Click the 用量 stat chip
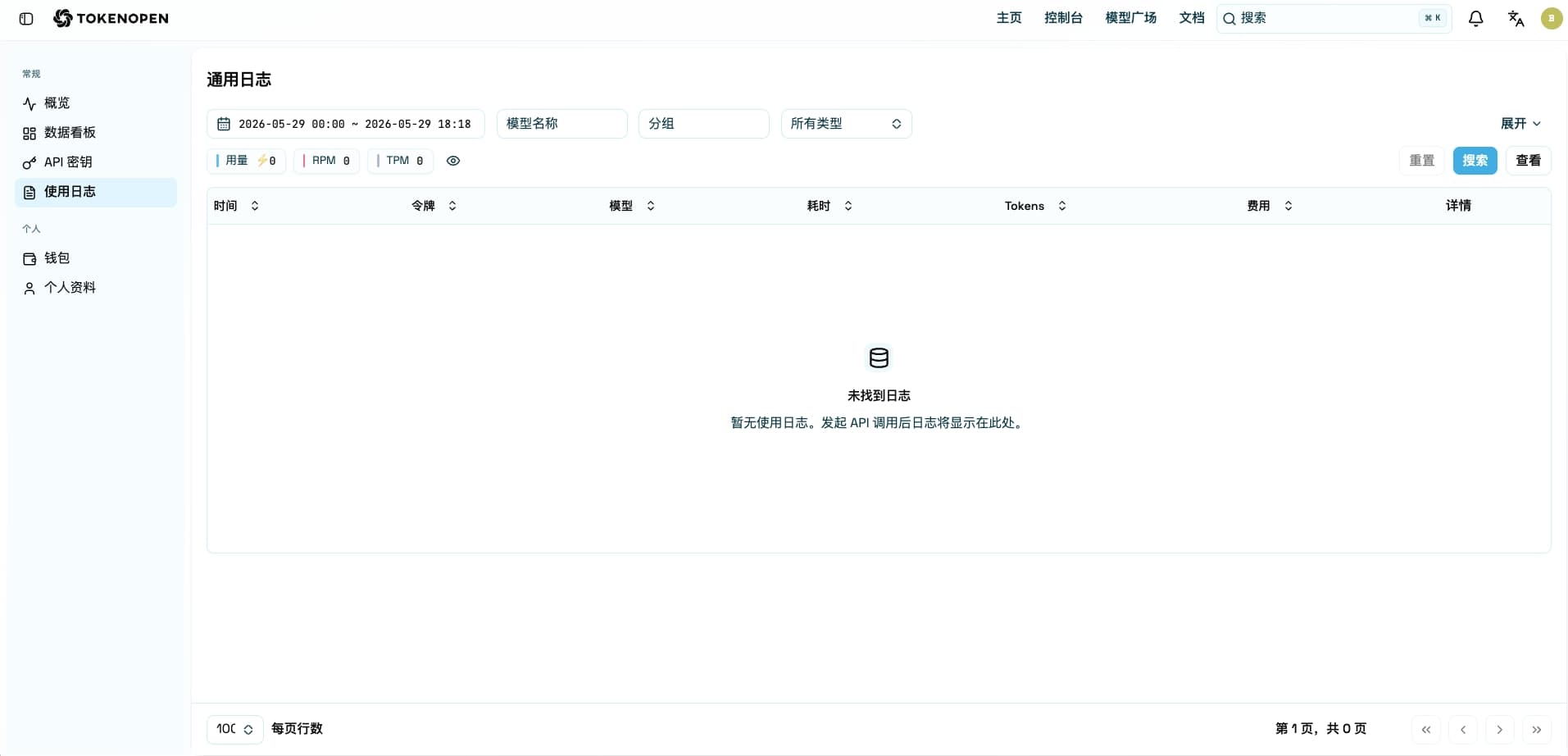 click(246, 161)
